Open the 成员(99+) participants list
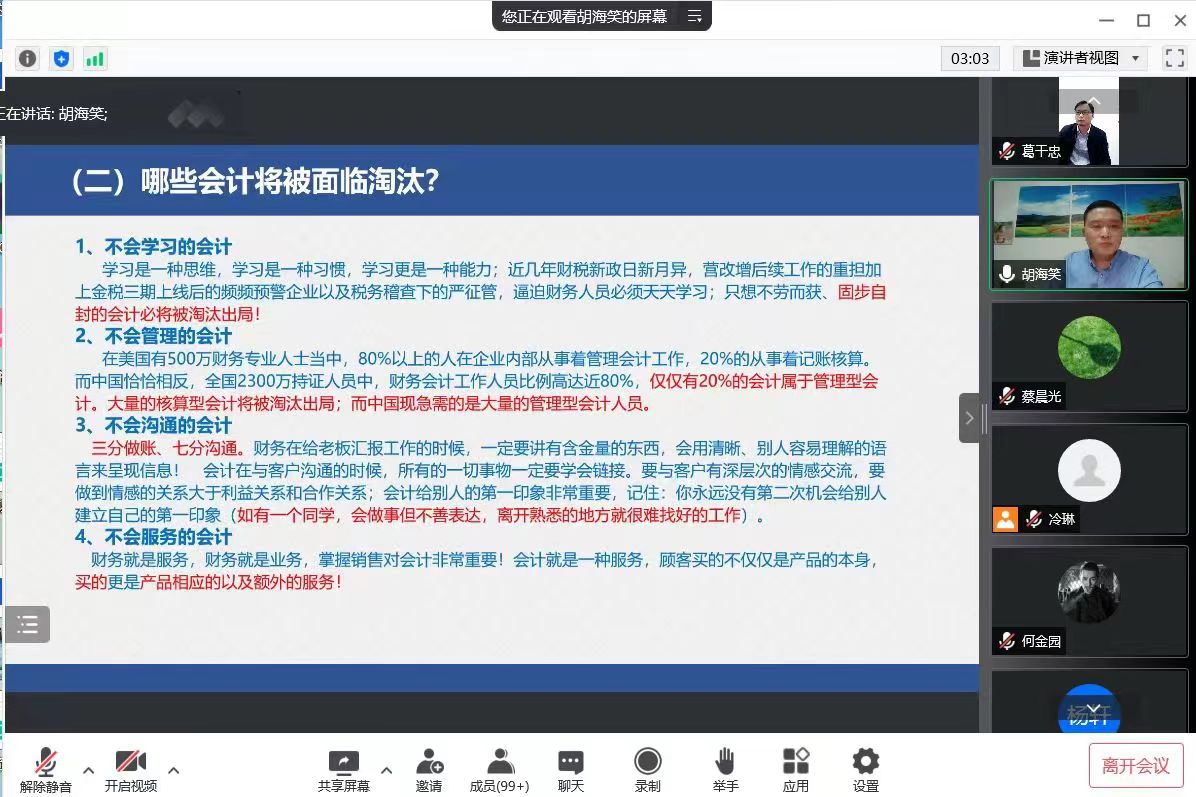The width and height of the screenshot is (1196, 797). 499,769
